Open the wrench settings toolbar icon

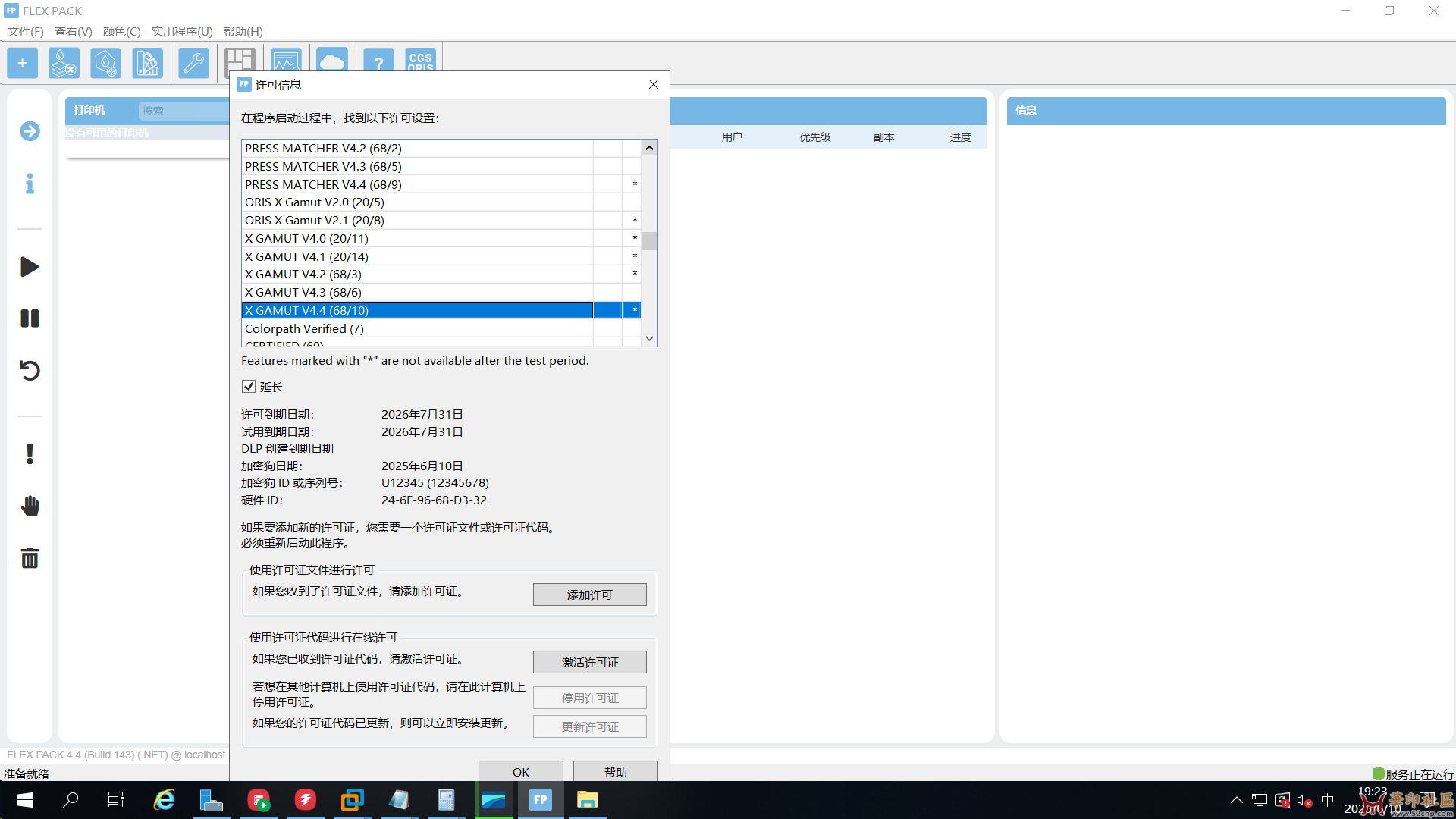coord(193,63)
